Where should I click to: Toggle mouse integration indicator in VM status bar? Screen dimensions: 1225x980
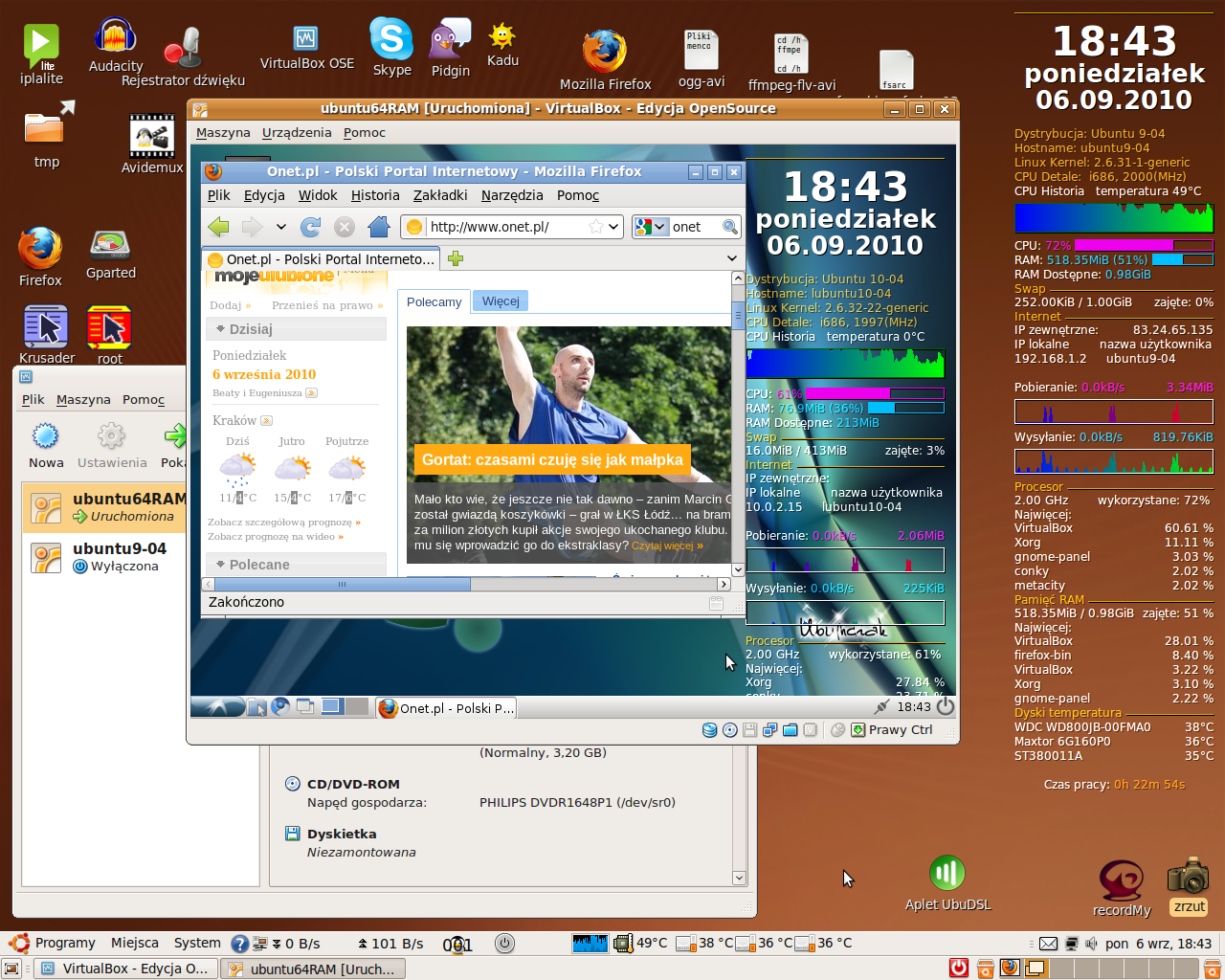pyautogui.click(x=837, y=730)
